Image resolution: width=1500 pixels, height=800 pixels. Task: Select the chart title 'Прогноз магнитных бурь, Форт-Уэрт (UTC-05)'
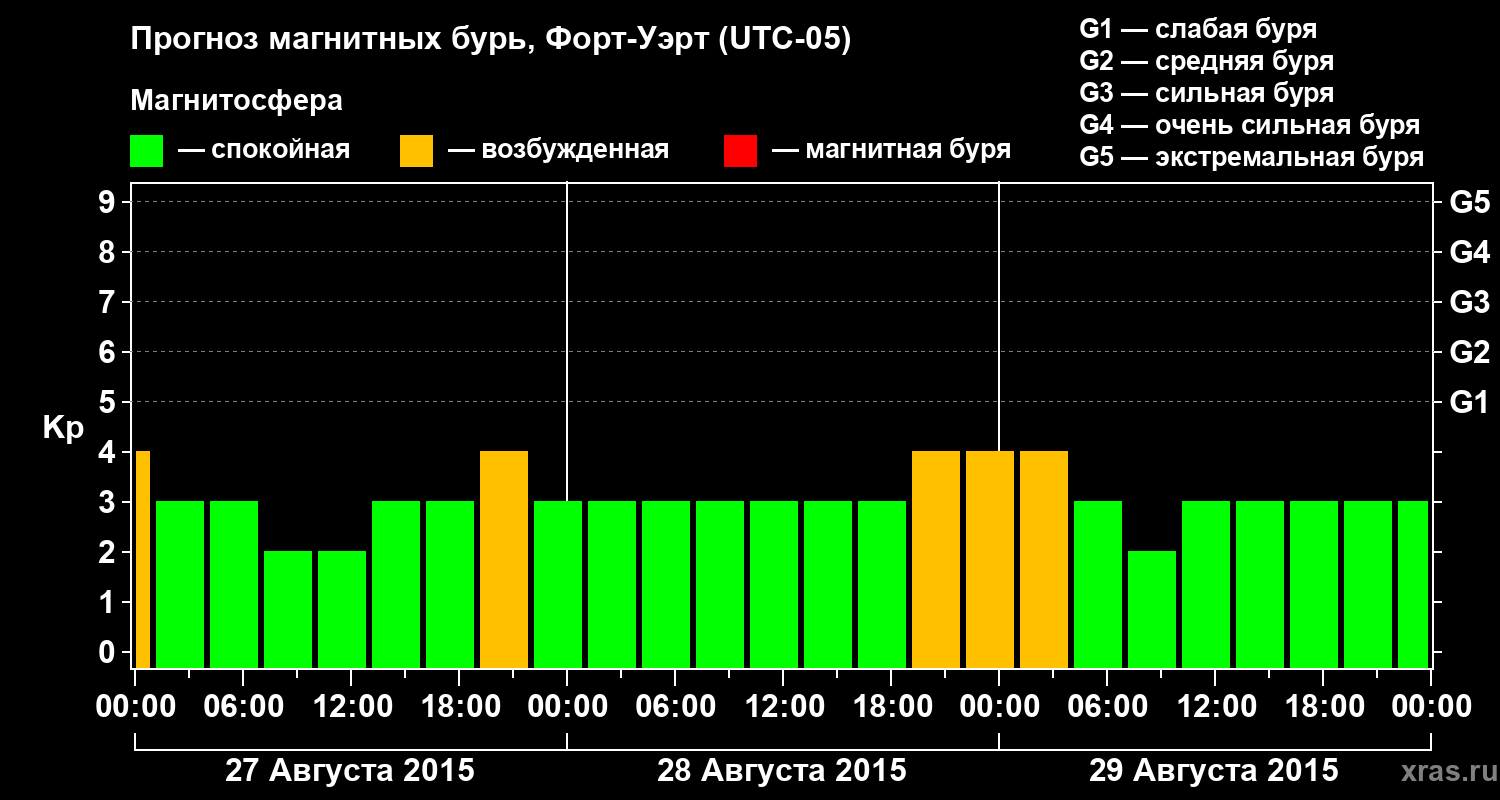click(x=491, y=41)
